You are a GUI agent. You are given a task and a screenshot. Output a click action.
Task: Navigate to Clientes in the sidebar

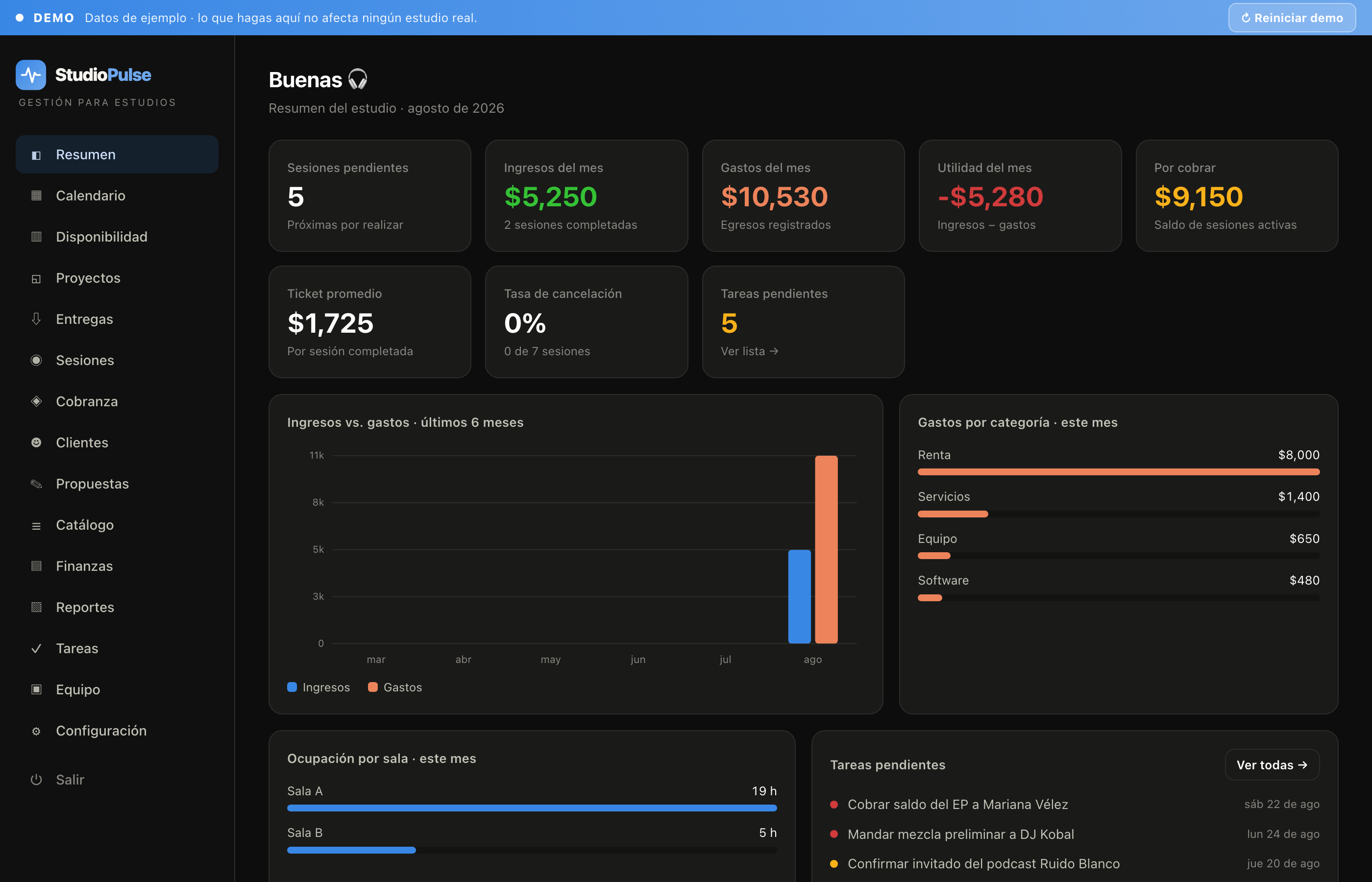(x=117, y=443)
